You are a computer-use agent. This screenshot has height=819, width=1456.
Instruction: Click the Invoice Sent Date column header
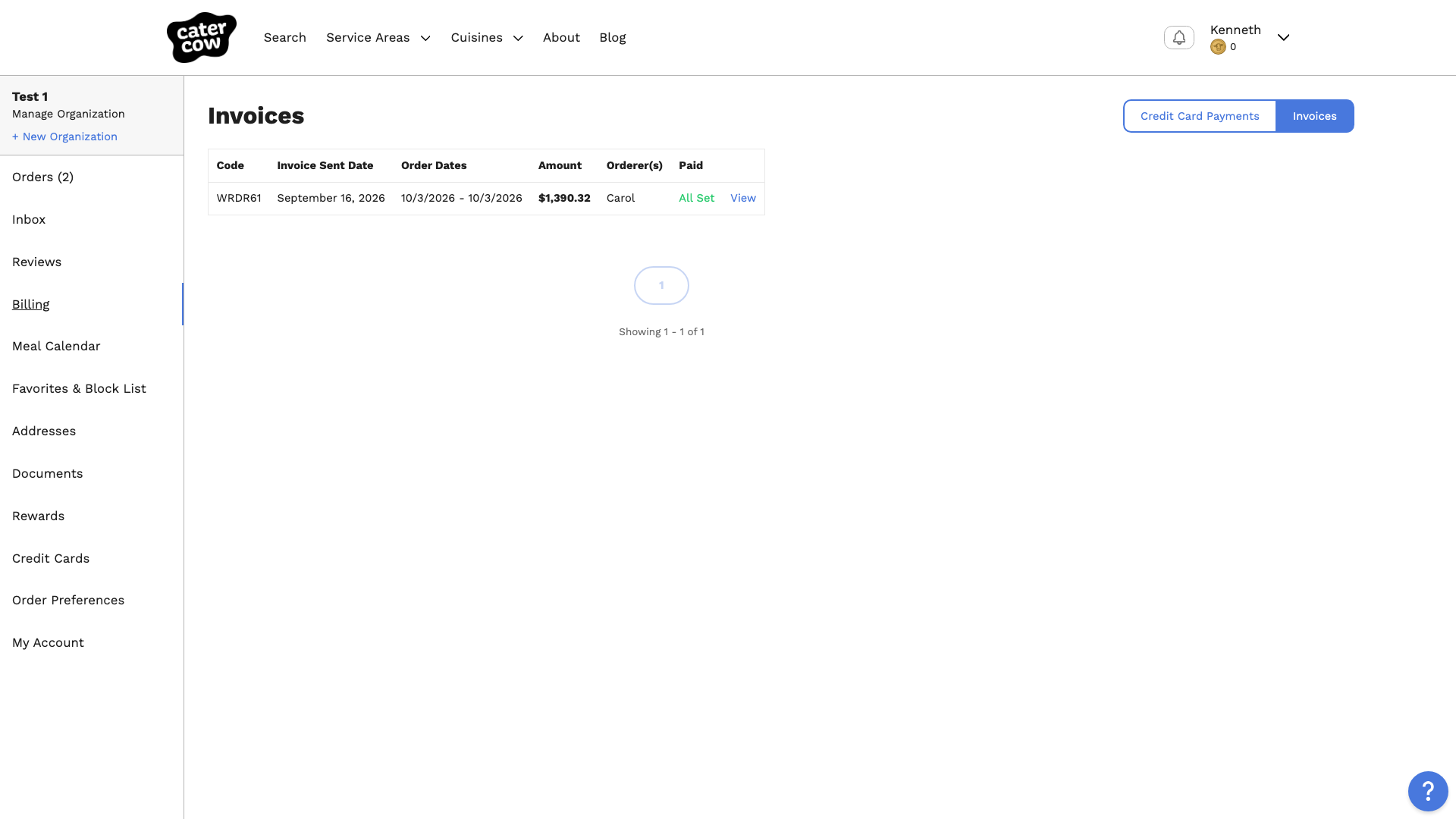coord(325,165)
